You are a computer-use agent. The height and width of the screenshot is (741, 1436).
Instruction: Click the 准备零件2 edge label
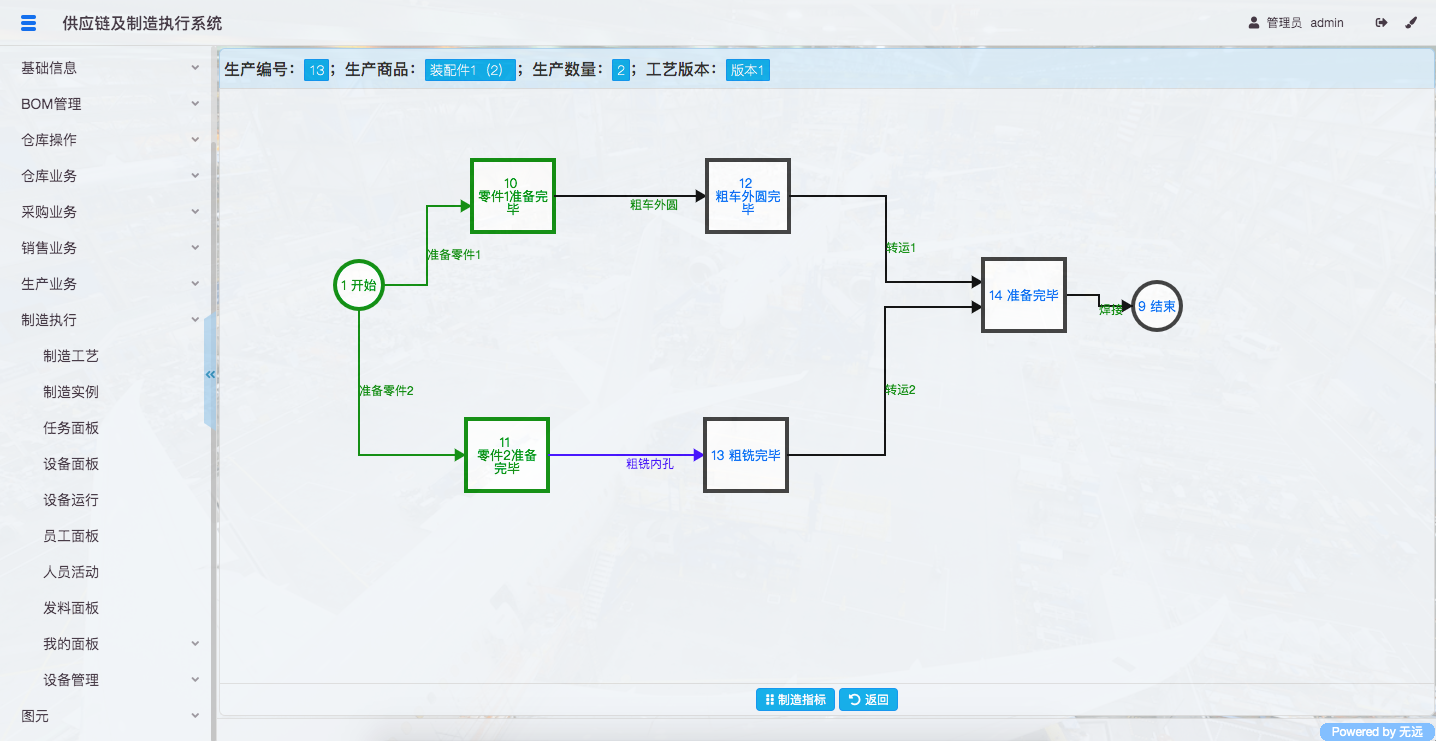point(386,391)
